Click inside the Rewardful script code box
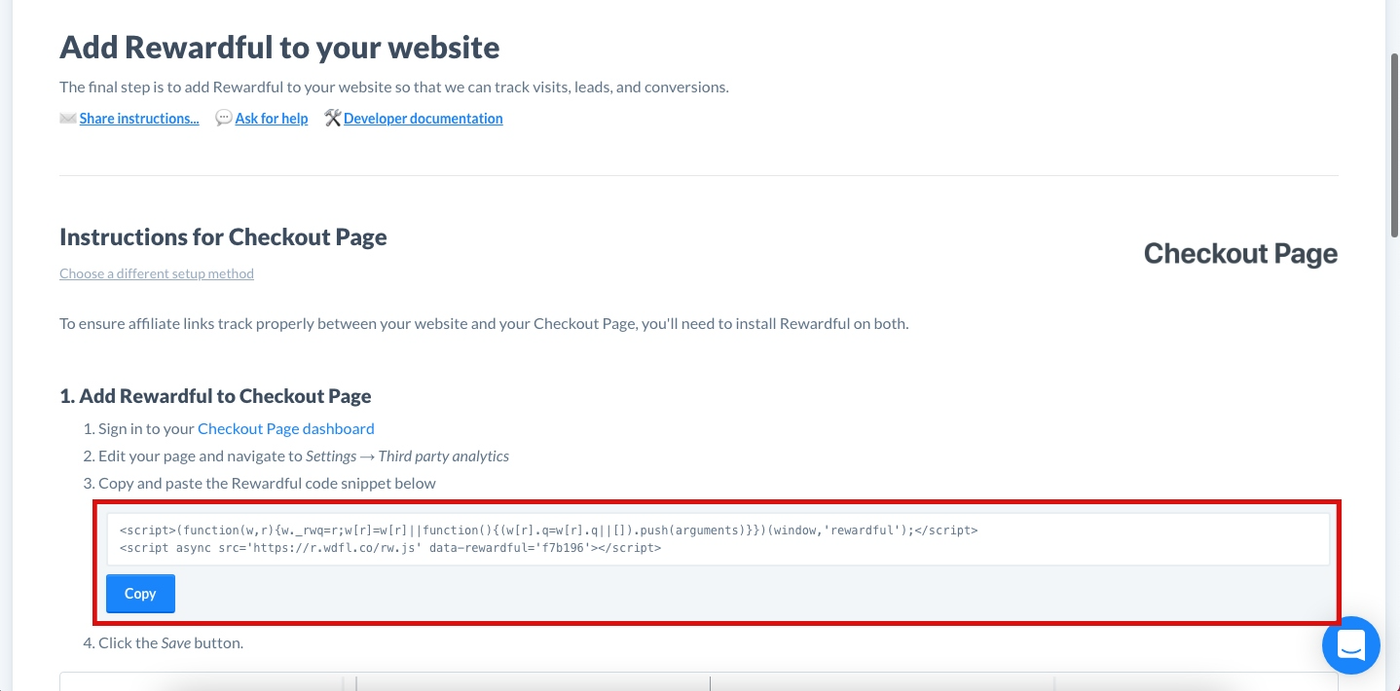The width and height of the screenshot is (1400, 691). pos(718,539)
